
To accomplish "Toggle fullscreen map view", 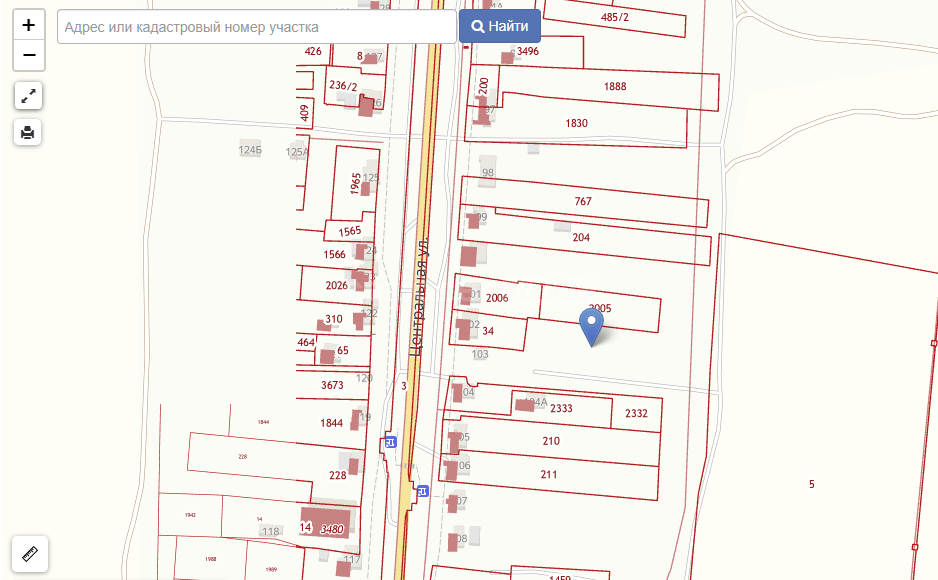I will point(29,96).
